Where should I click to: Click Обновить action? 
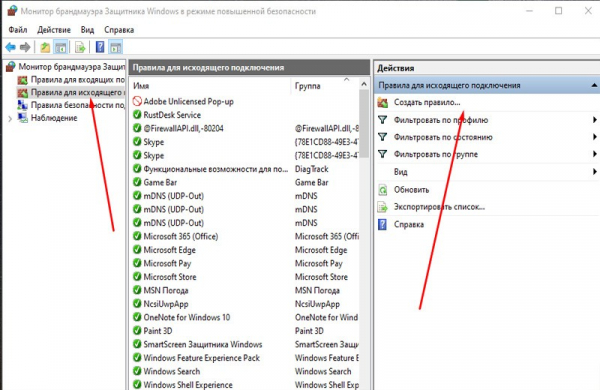pyautogui.click(x=411, y=189)
